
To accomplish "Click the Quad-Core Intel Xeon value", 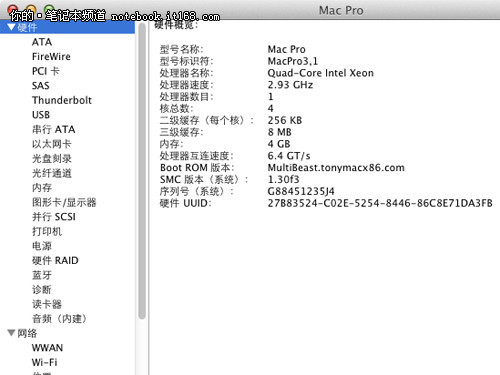I will (321, 73).
